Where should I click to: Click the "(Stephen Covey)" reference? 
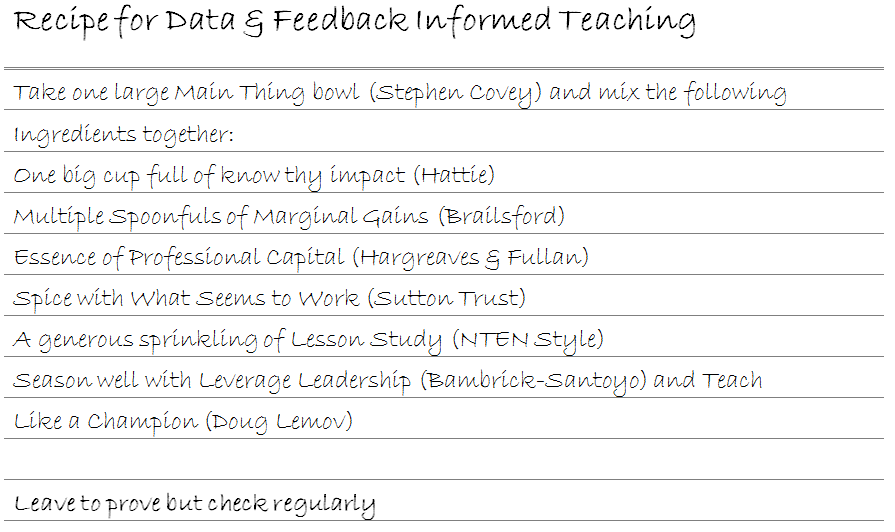456,94
